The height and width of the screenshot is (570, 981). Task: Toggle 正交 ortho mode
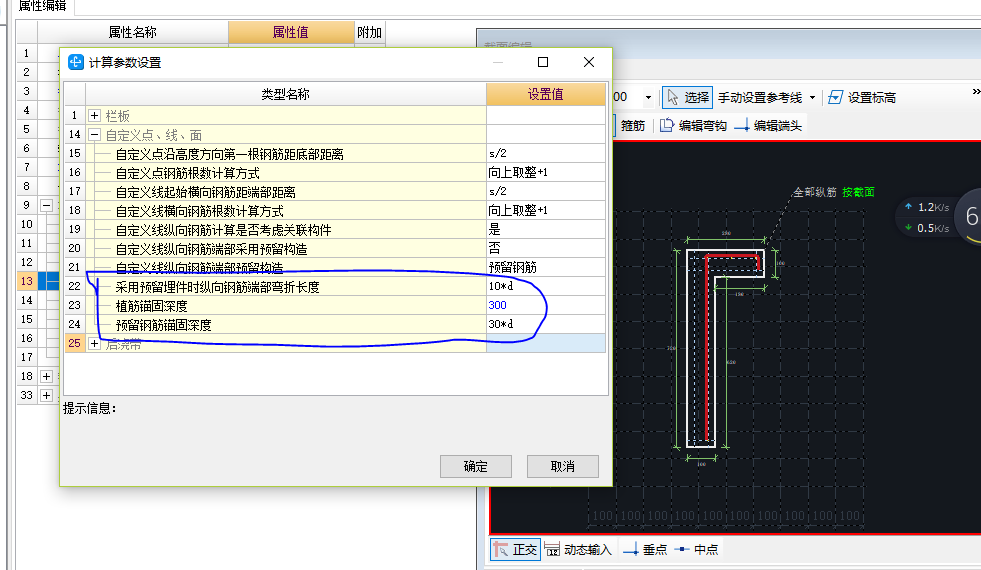click(515, 549)
